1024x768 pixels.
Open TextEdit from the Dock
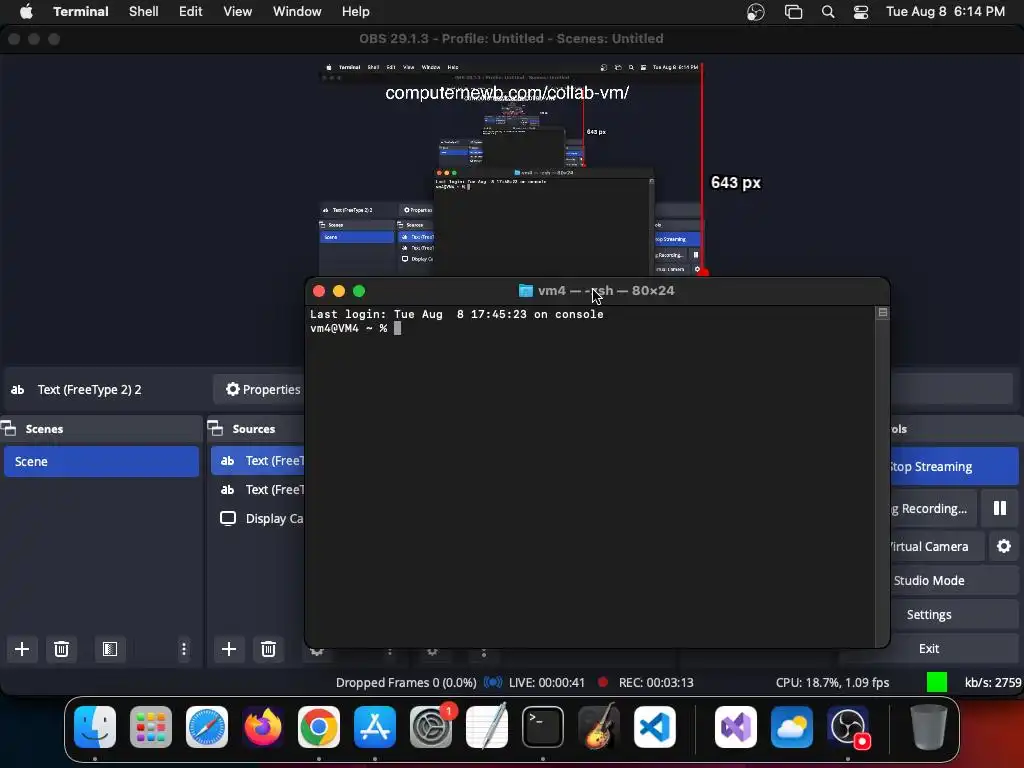pyautogui.click(x=487, y=727)
